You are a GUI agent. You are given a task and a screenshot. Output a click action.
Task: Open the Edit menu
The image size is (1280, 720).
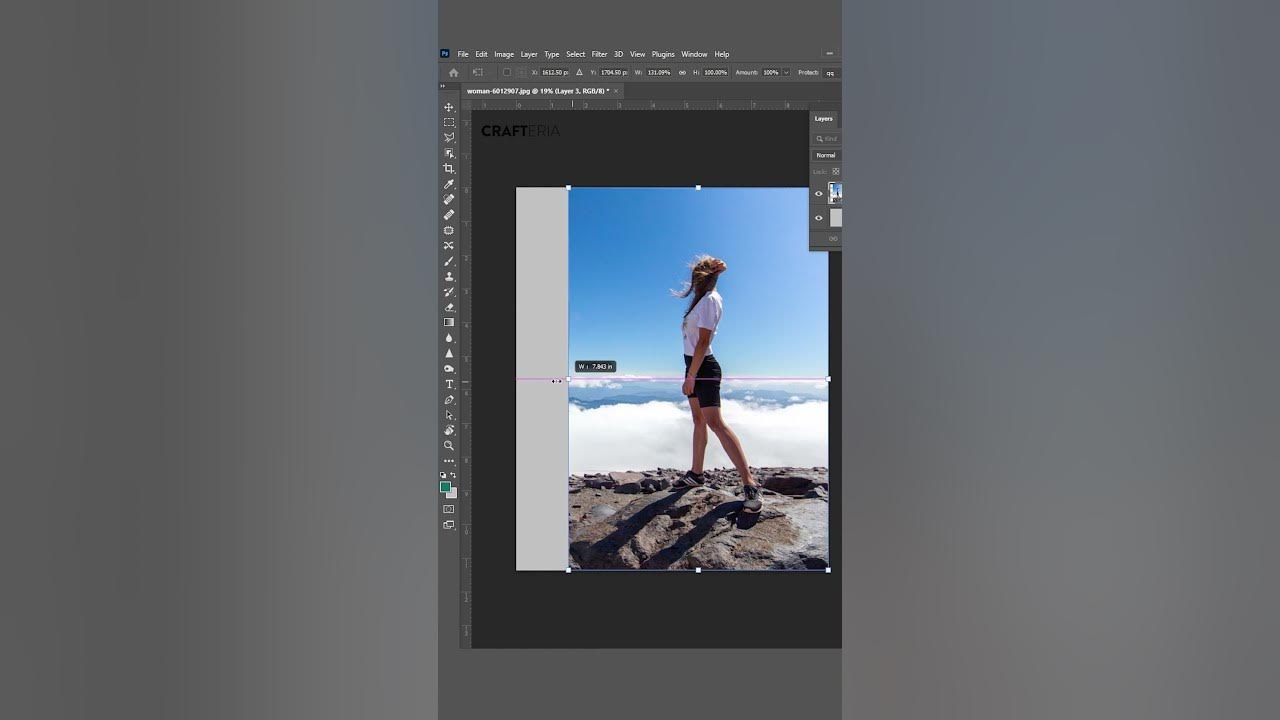[481, 54]
